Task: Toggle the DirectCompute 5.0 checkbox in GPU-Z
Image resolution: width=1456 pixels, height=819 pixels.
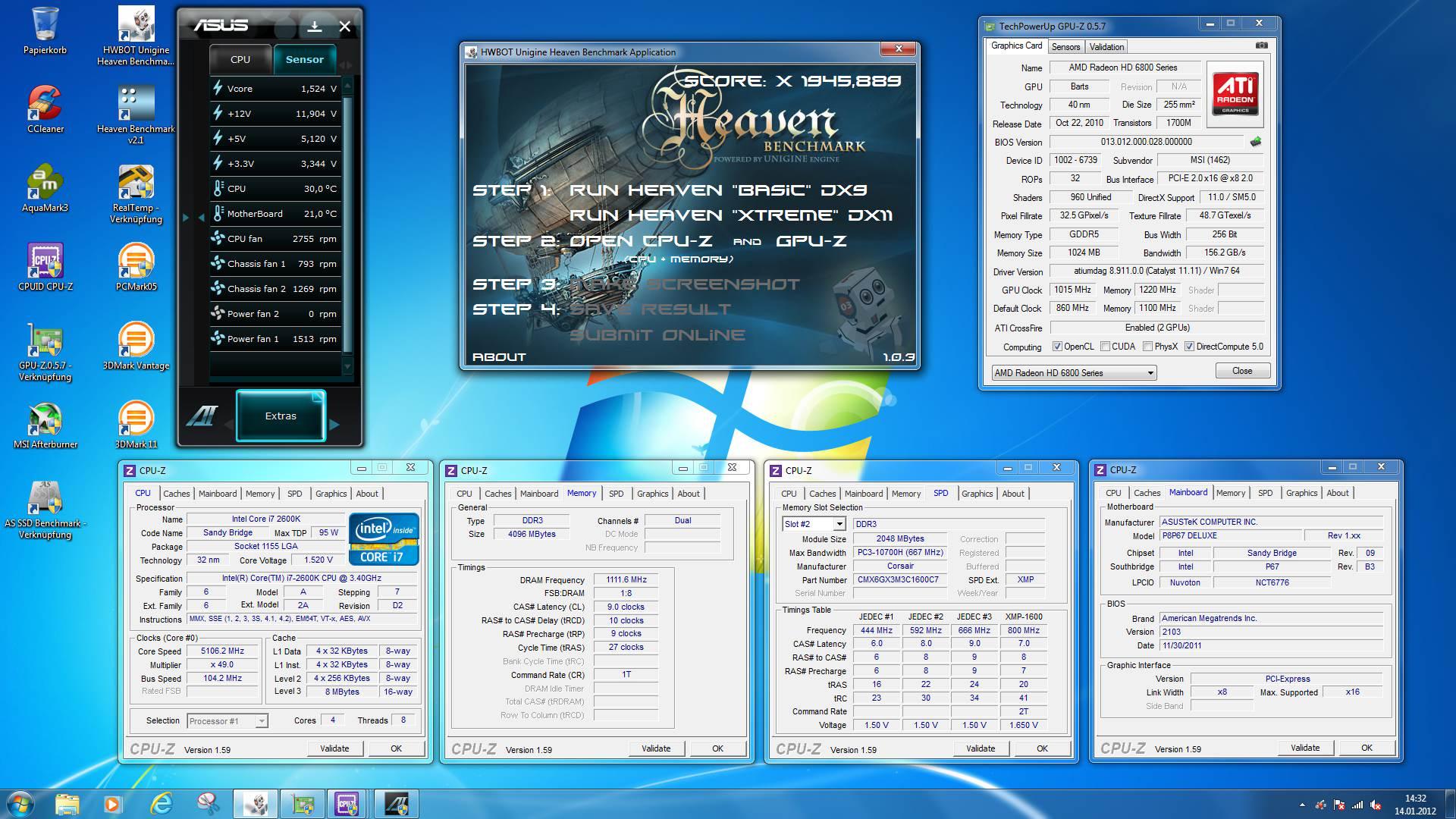Action: click(1190, 347)
